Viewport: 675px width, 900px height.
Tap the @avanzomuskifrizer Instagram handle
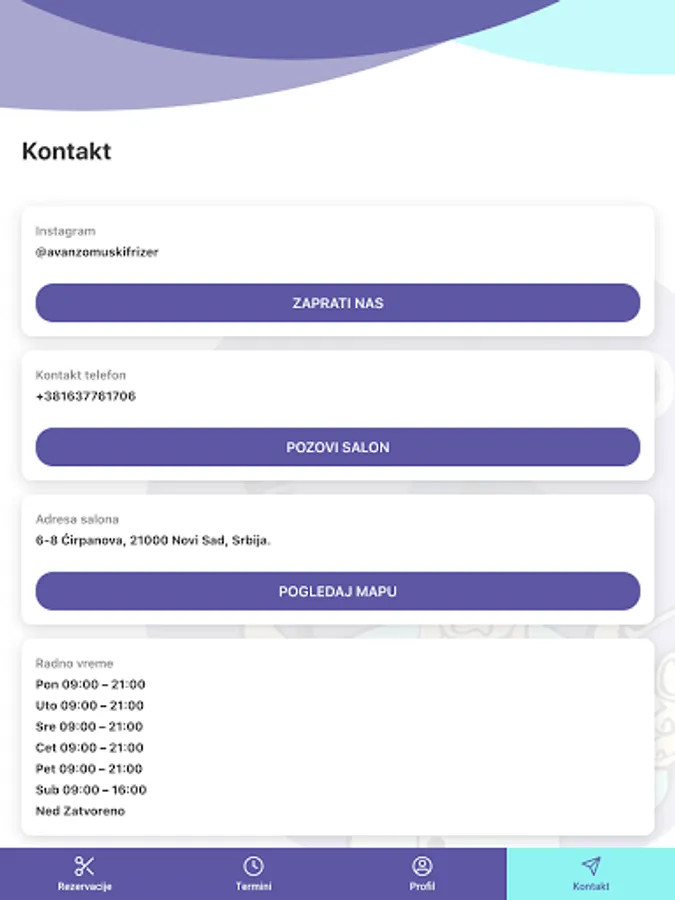97,252
